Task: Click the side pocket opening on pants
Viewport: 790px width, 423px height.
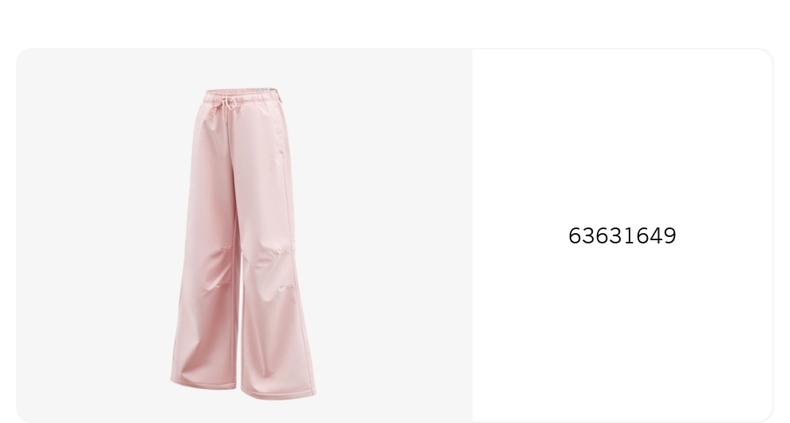Action: [x=280, y=131]
